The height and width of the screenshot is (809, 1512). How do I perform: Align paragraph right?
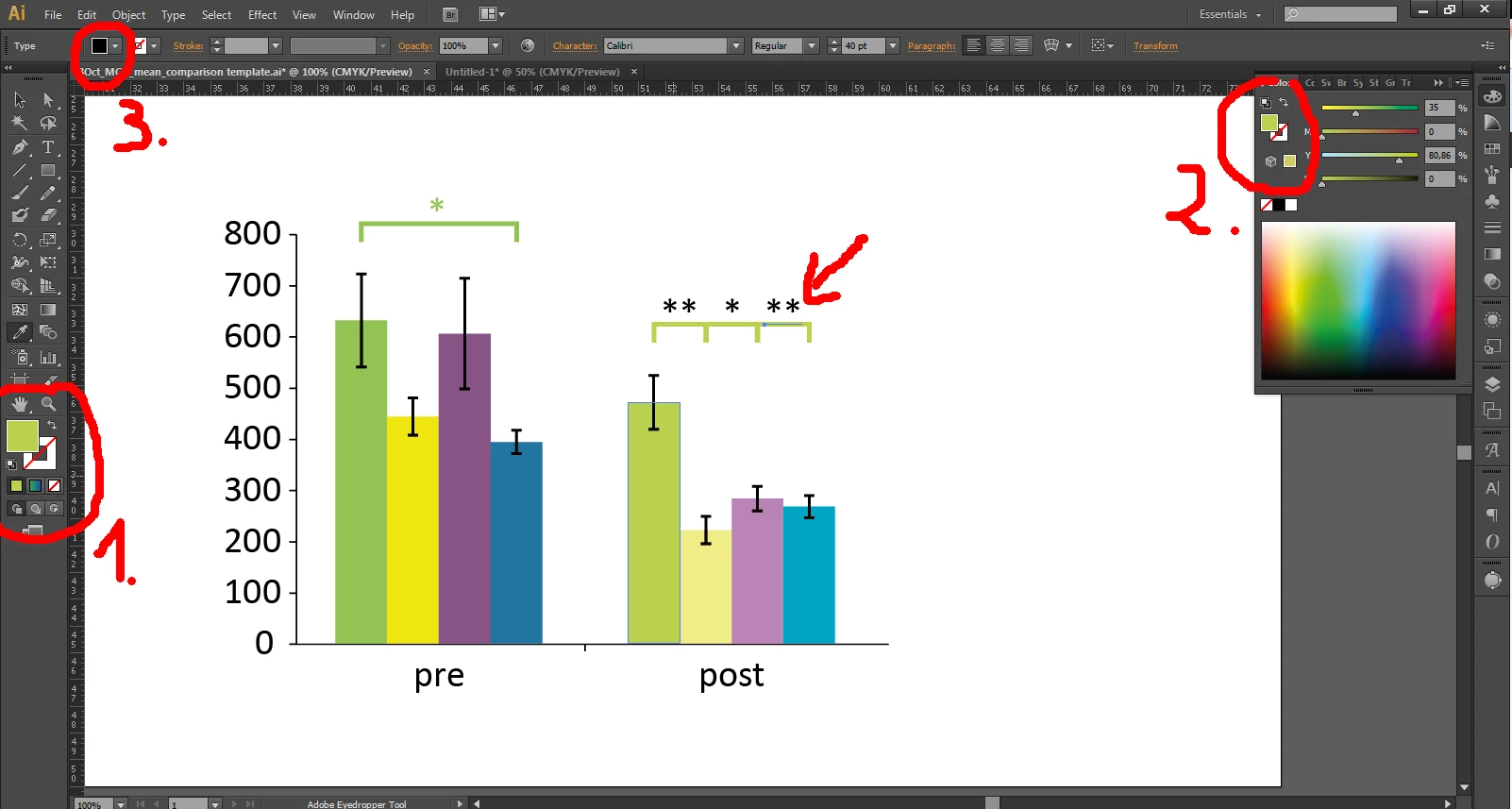[x=1021, y=45]
